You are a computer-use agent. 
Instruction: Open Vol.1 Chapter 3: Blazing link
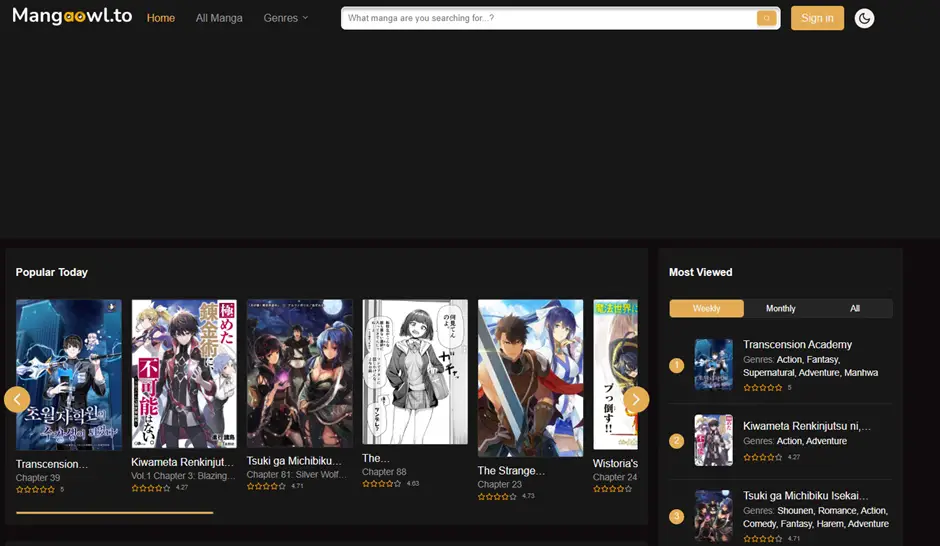coord(183,476)
